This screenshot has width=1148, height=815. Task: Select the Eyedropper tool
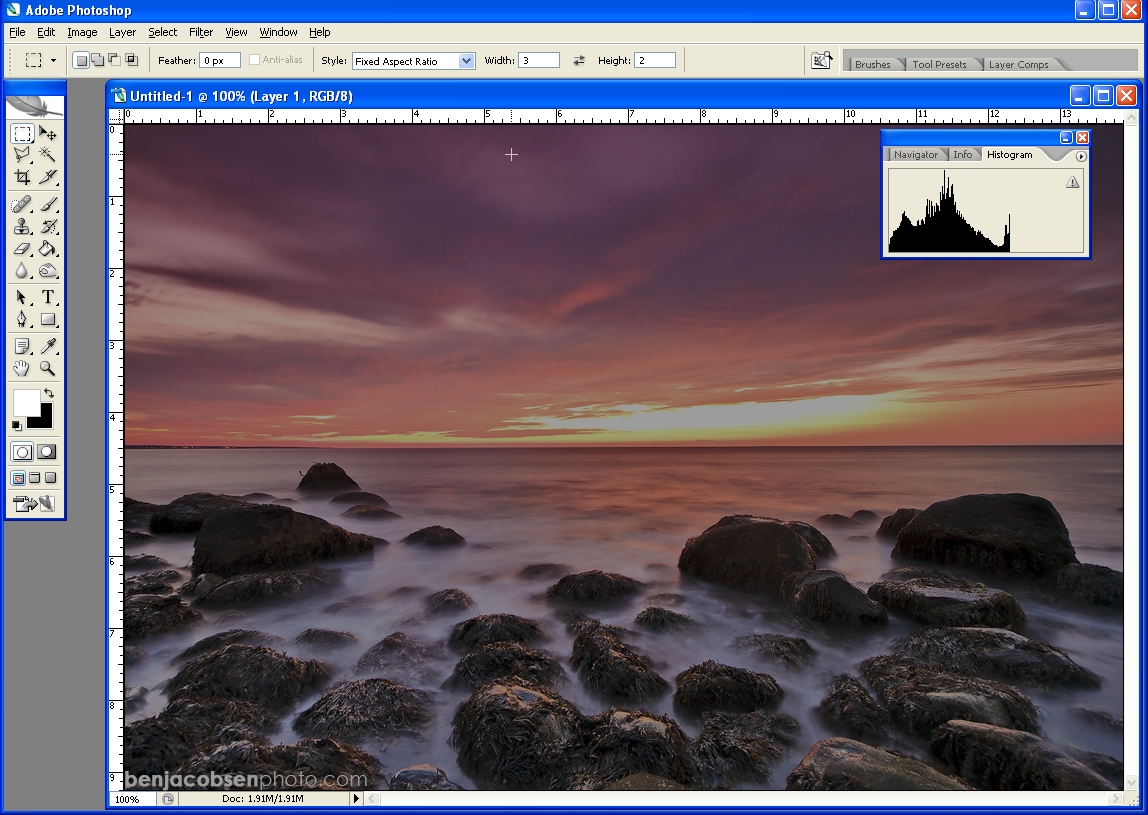point(47,346)
